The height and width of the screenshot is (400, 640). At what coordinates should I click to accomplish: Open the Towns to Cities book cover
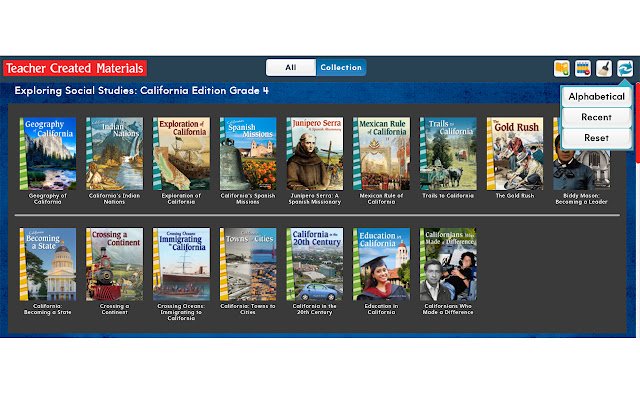(x=248, y=264)
